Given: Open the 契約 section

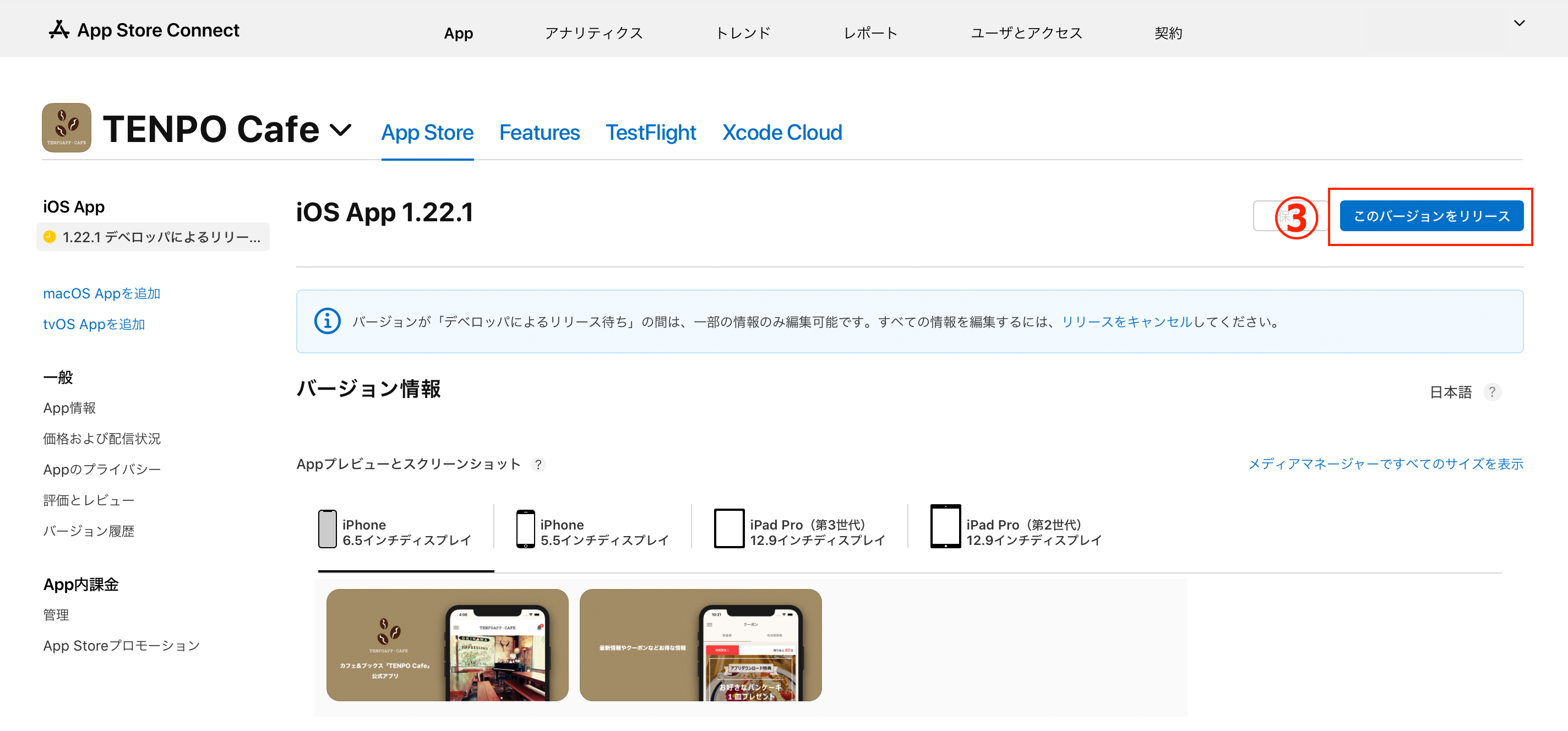Looking at the screenshot, I should pos(1168,33).
